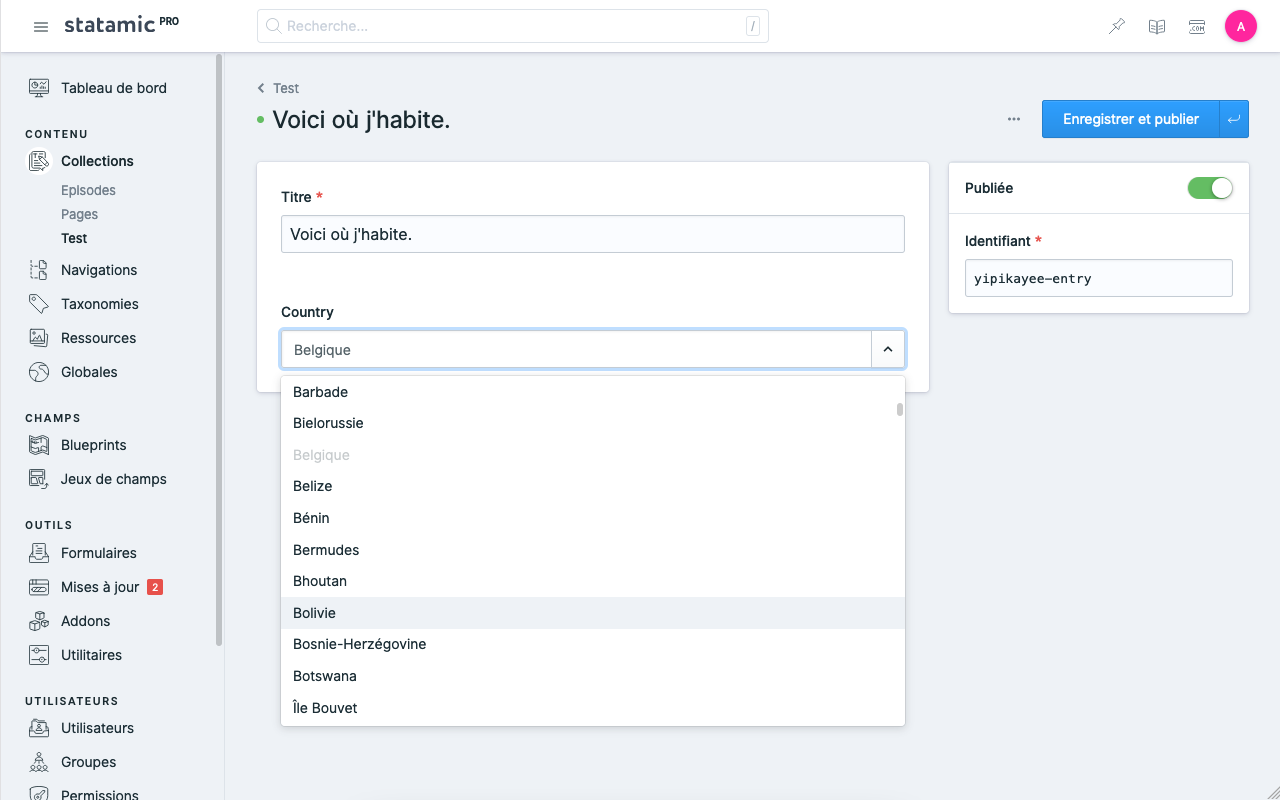Click the pin icon in top bar

click(1117, 27)
